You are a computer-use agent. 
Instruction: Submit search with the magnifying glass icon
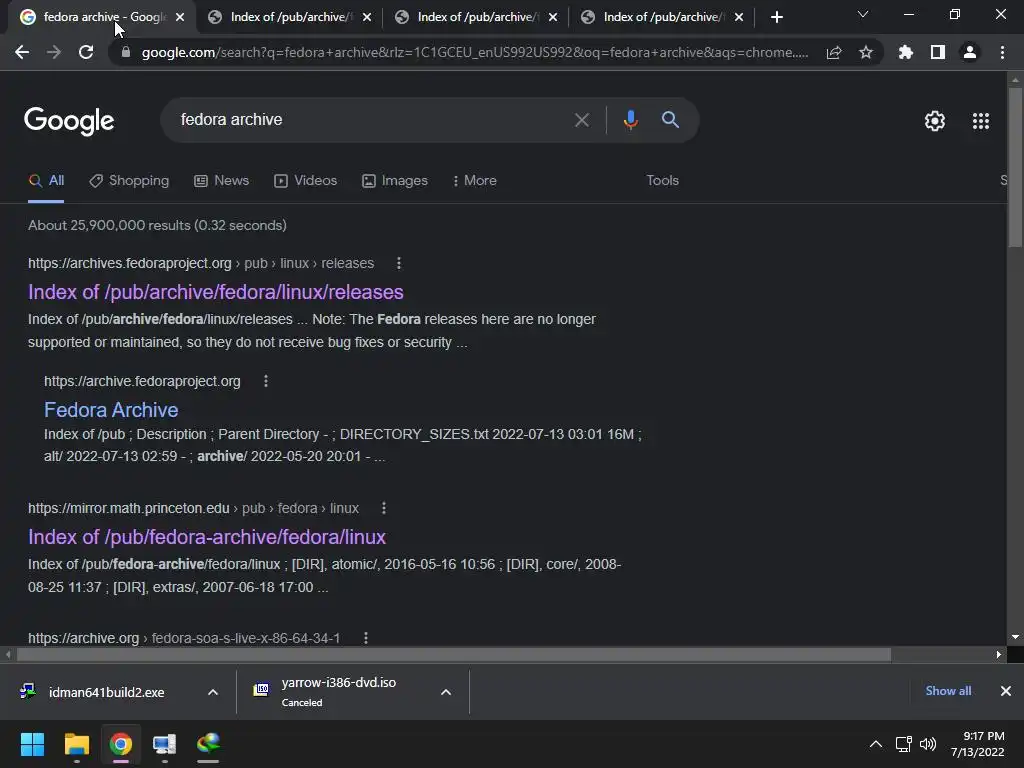(670, 120)
